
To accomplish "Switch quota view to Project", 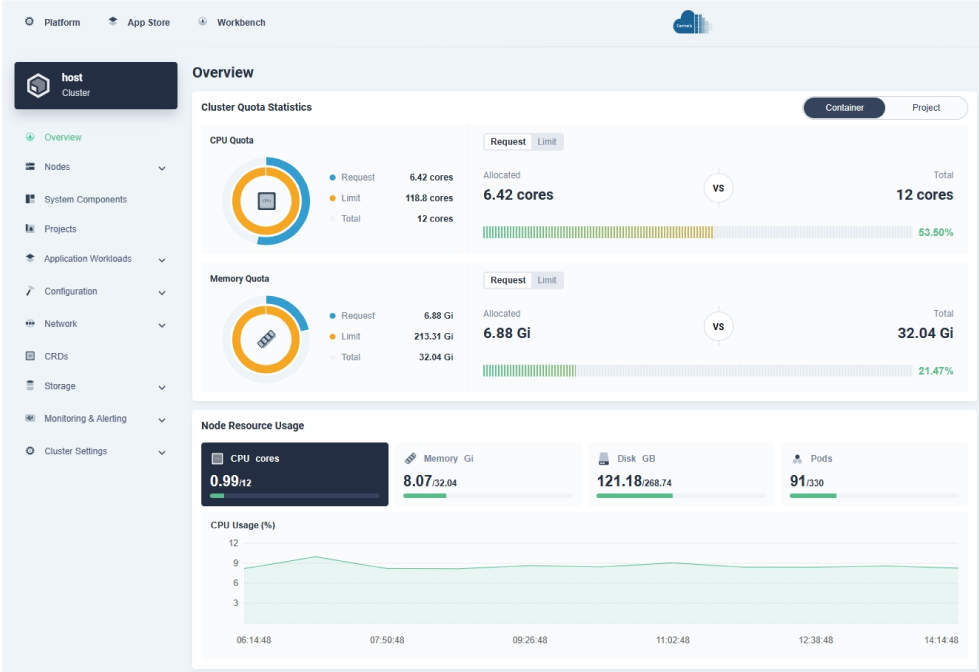I will coord(926,108).
